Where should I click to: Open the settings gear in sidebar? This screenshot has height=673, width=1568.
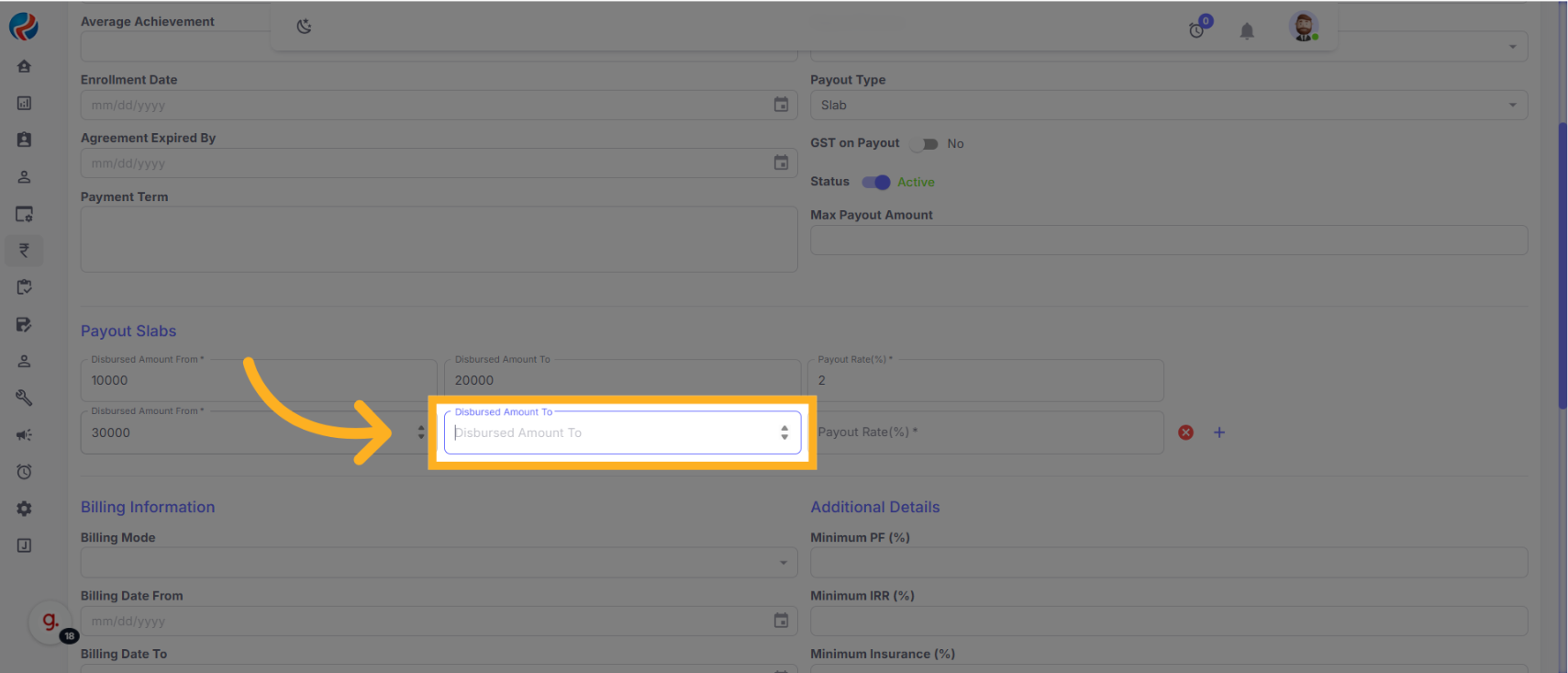(x=24, y=509)
